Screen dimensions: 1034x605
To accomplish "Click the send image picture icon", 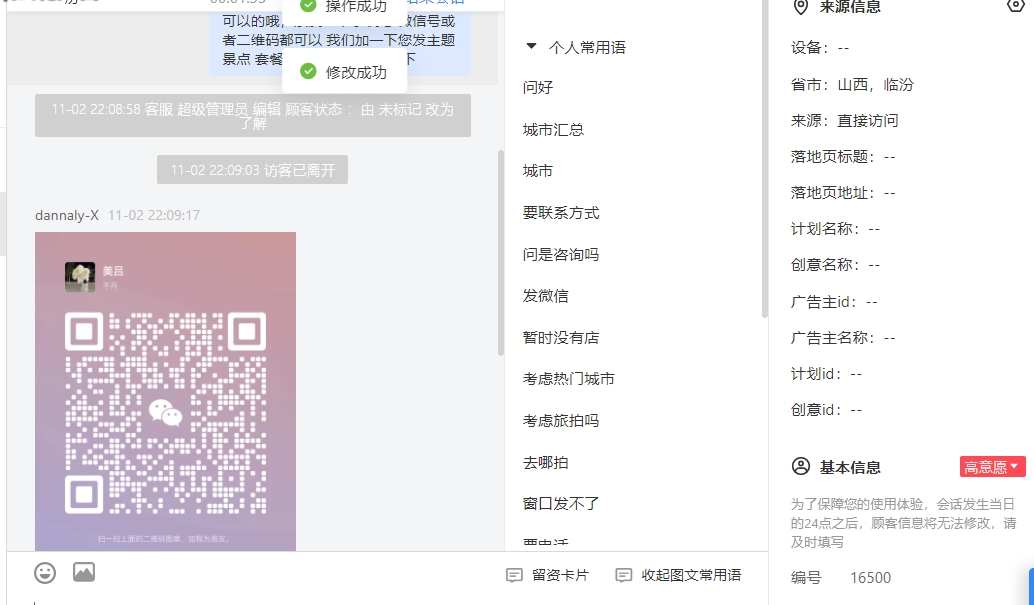I will [x=84, y=572].
